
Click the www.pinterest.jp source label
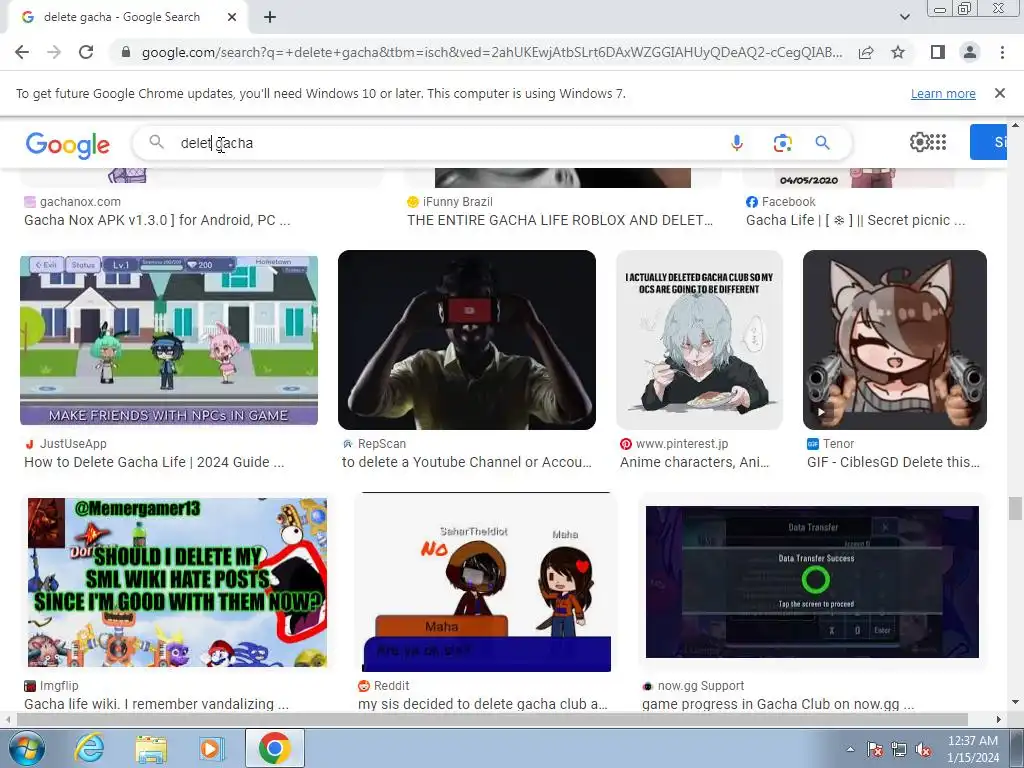coord(682,443)
